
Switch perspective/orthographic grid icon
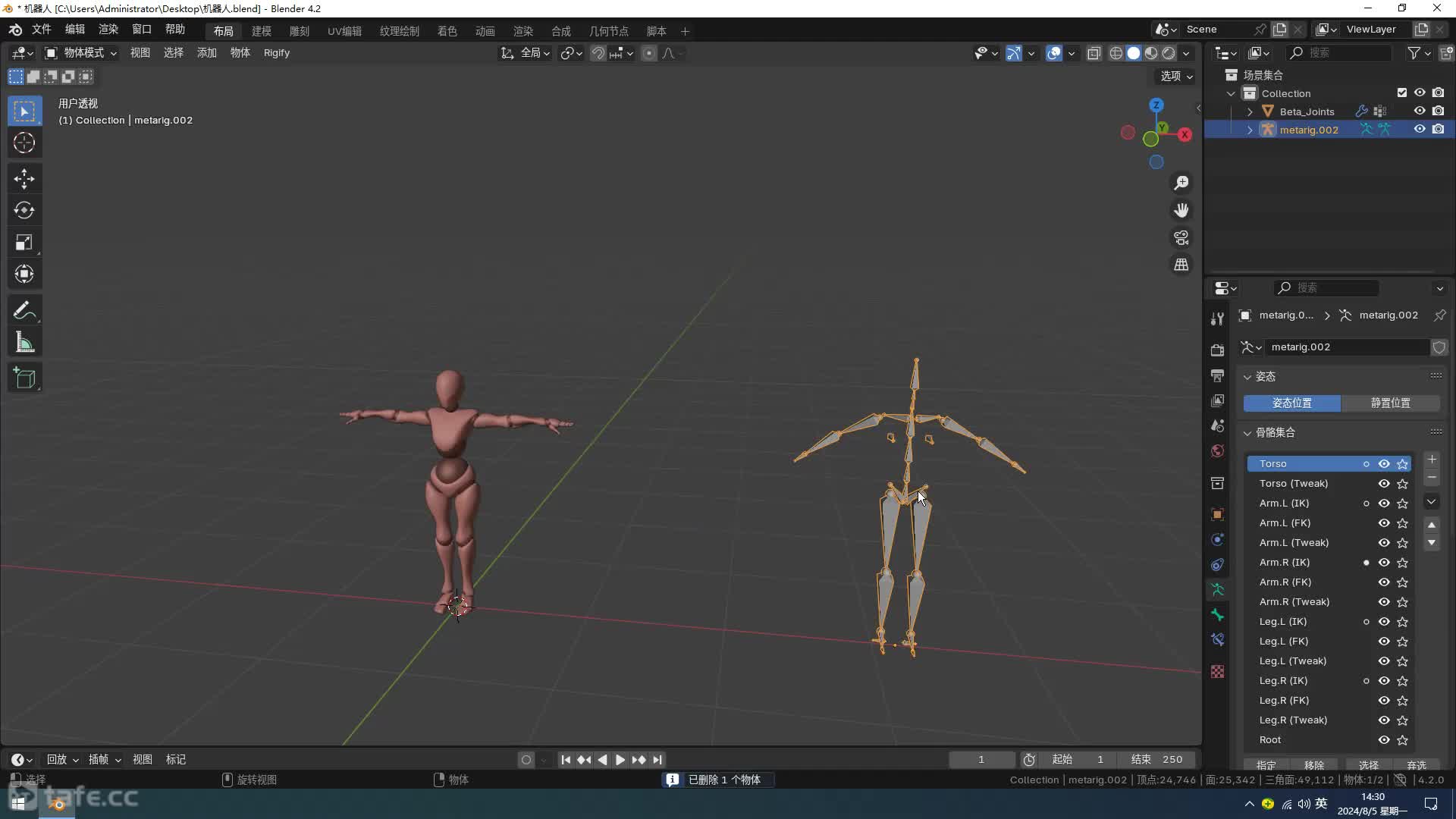[x=1181, y=265]
